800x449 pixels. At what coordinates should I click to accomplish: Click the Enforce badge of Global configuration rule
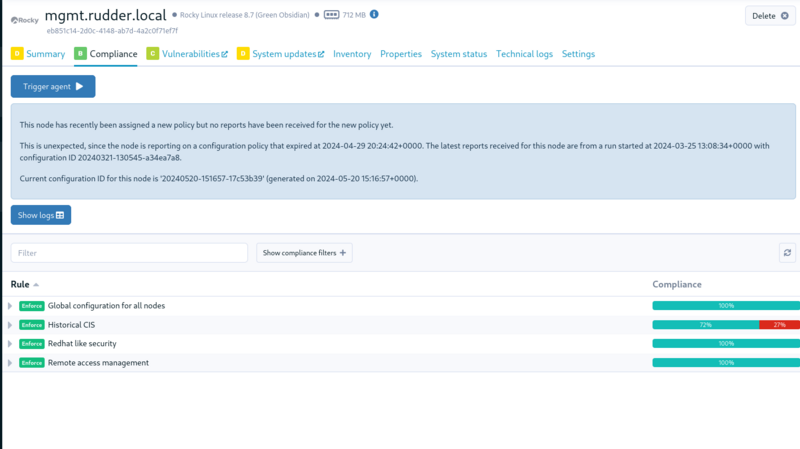pyautogui.click(x=32, y=306)
